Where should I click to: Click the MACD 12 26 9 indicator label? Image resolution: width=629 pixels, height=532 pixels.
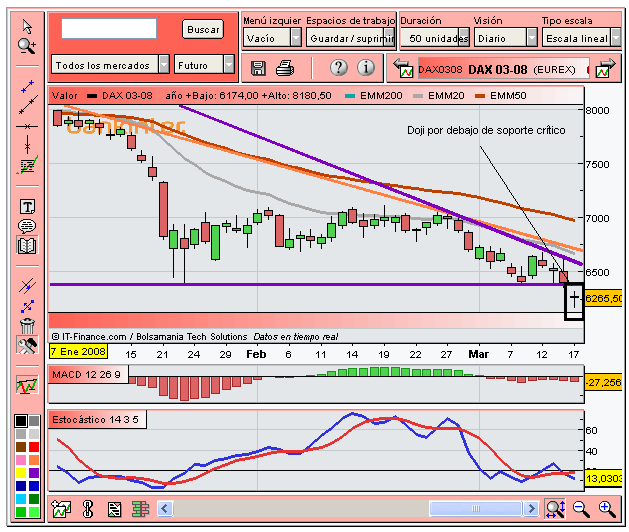point(86,374)
